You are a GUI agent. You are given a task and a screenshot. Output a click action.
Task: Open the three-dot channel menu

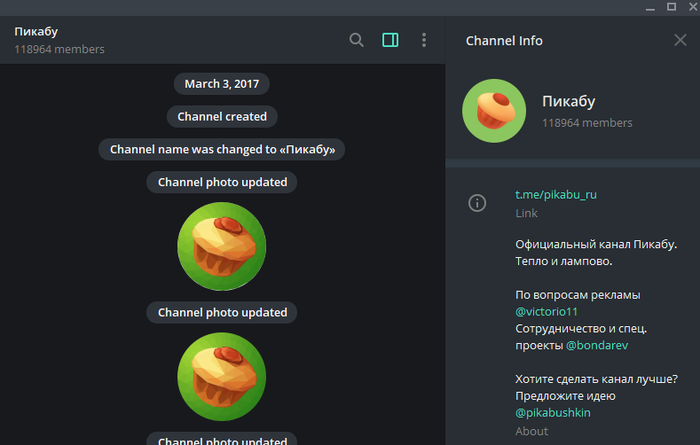pyautogui.click(x=424, y=40)
